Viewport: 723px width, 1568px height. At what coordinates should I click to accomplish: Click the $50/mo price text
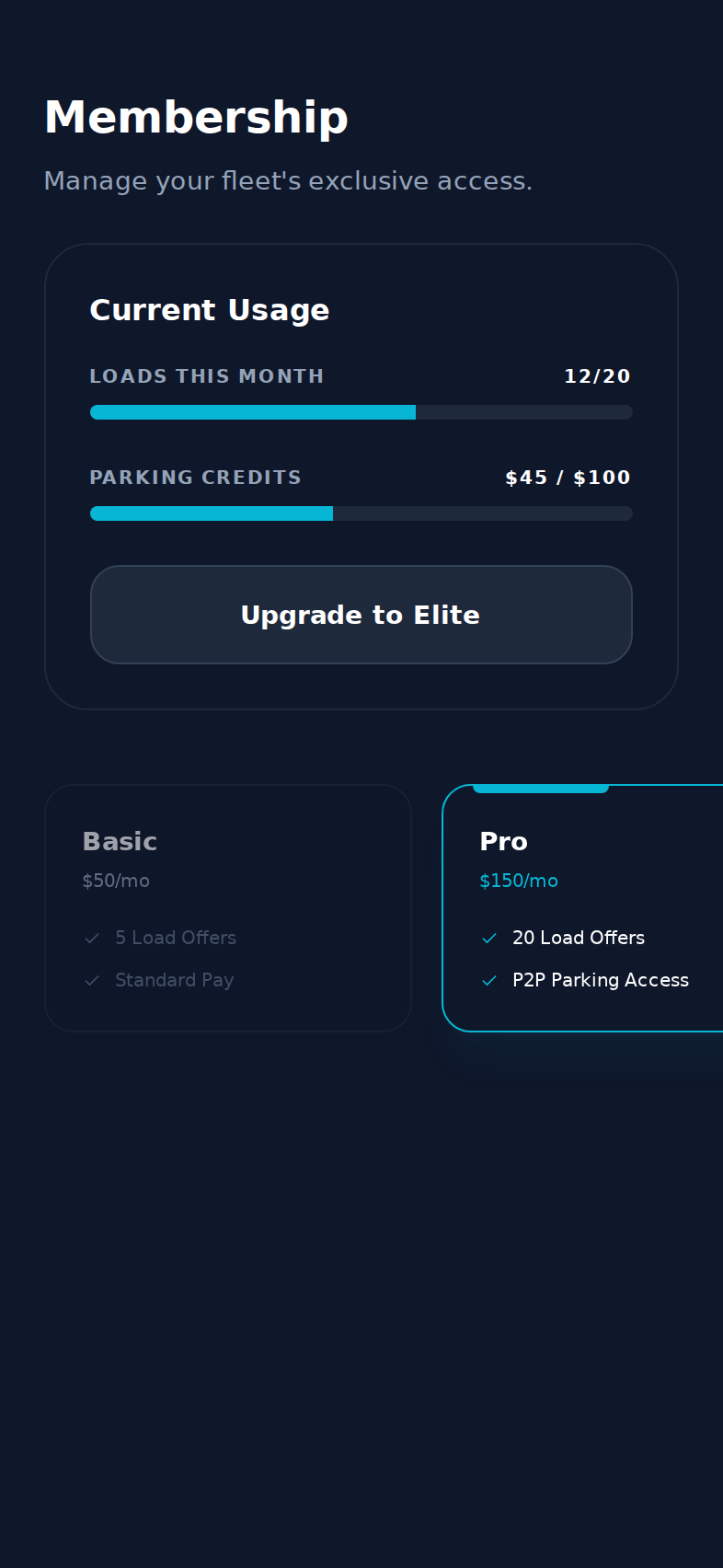click(116, 881)
